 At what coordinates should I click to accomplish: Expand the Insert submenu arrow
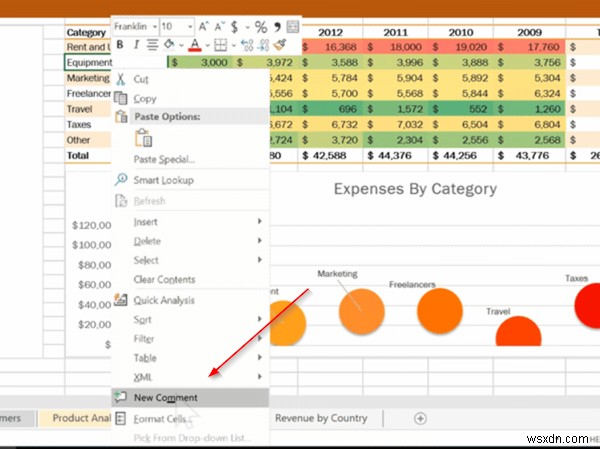[x=260, y=221]
